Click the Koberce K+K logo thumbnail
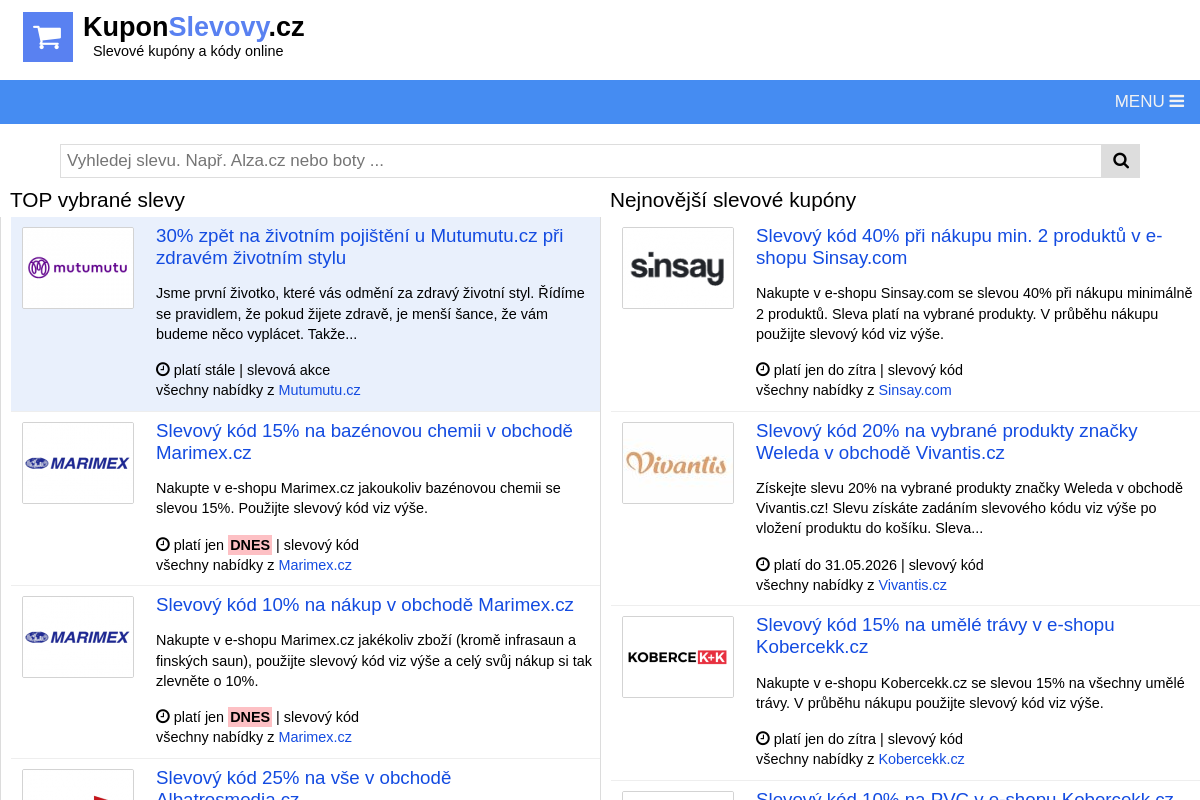Image resolution: width=1200 pixels, height=800 pixels. [678, 657]
